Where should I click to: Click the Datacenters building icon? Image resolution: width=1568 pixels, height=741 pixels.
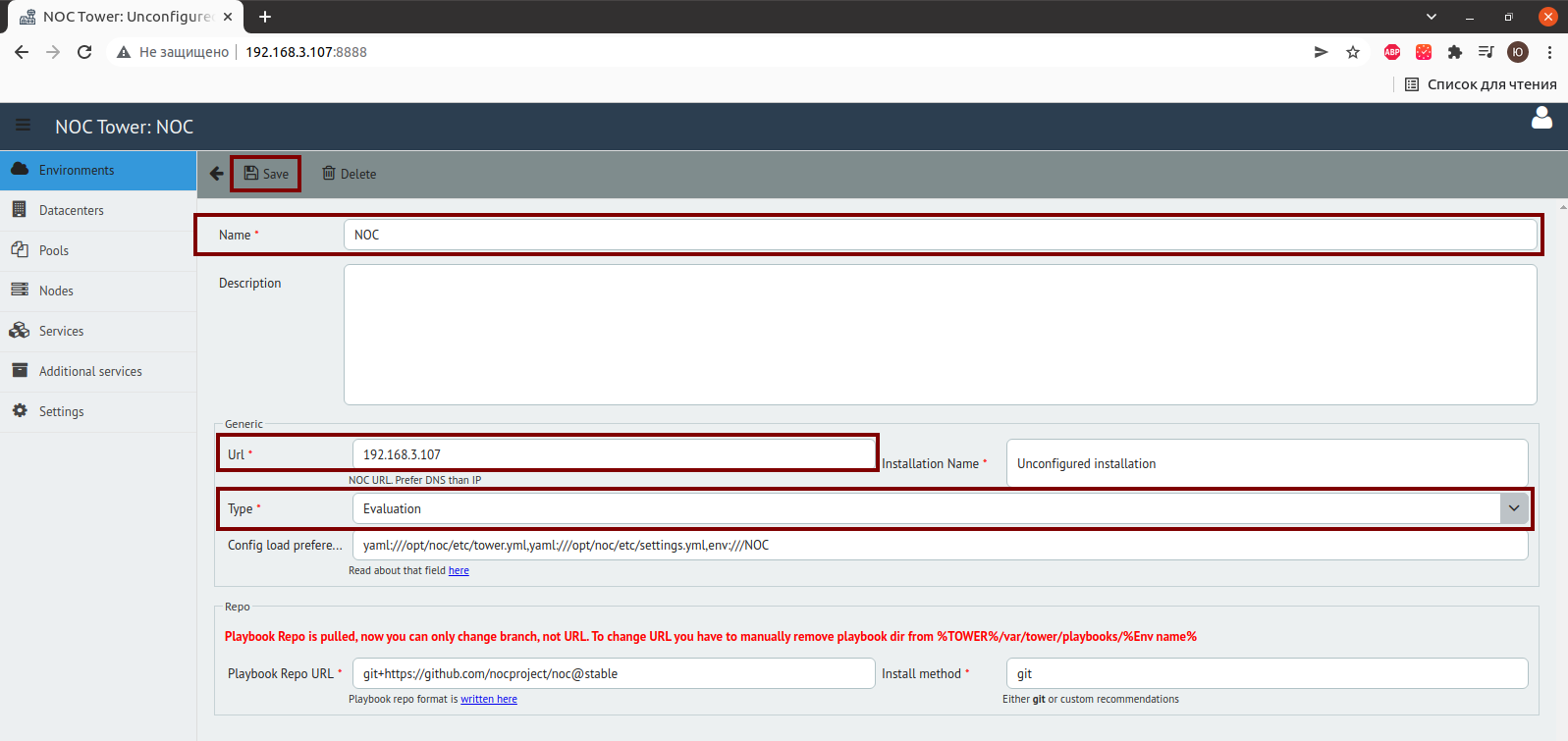[x=19, y=209]
